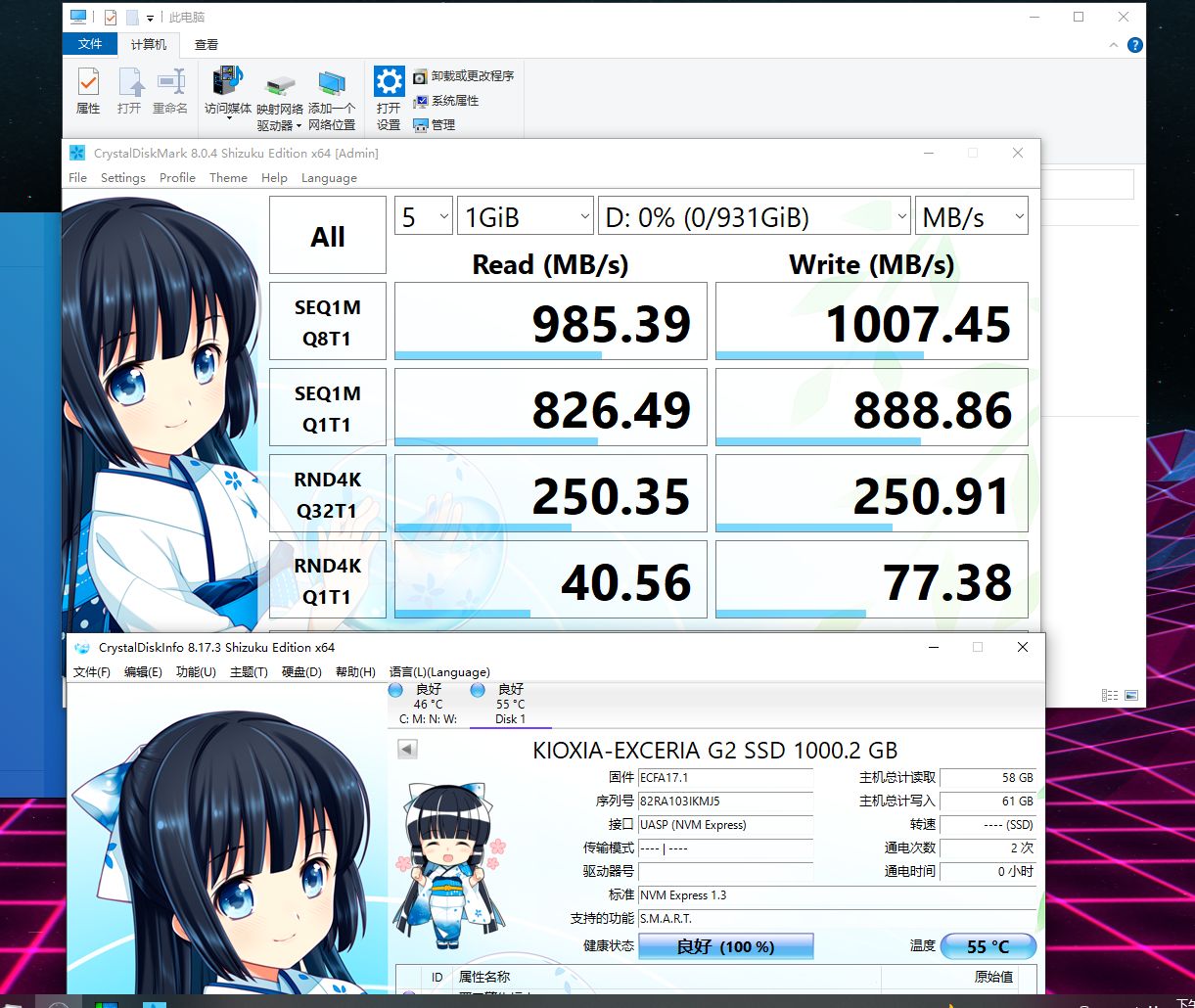Open CrystalDiskMark Language menu
The height and width of the screenshot is (1008, 1195).
click(x=329, y=178)
